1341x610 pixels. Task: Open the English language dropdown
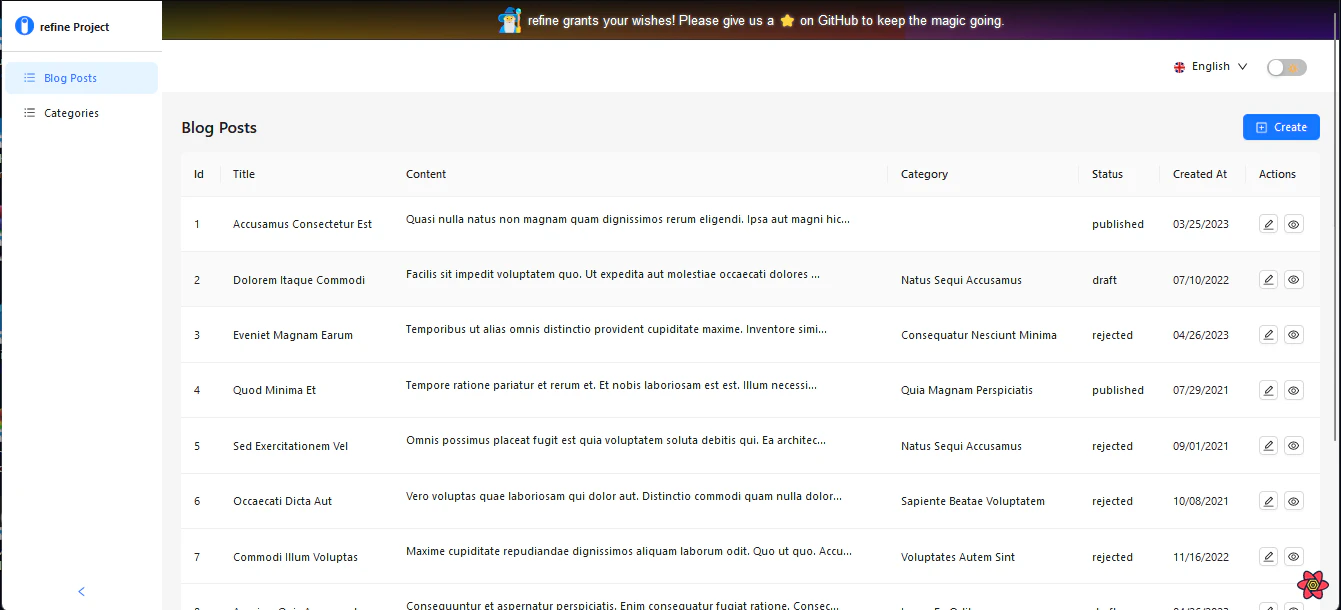(1211, 67)
